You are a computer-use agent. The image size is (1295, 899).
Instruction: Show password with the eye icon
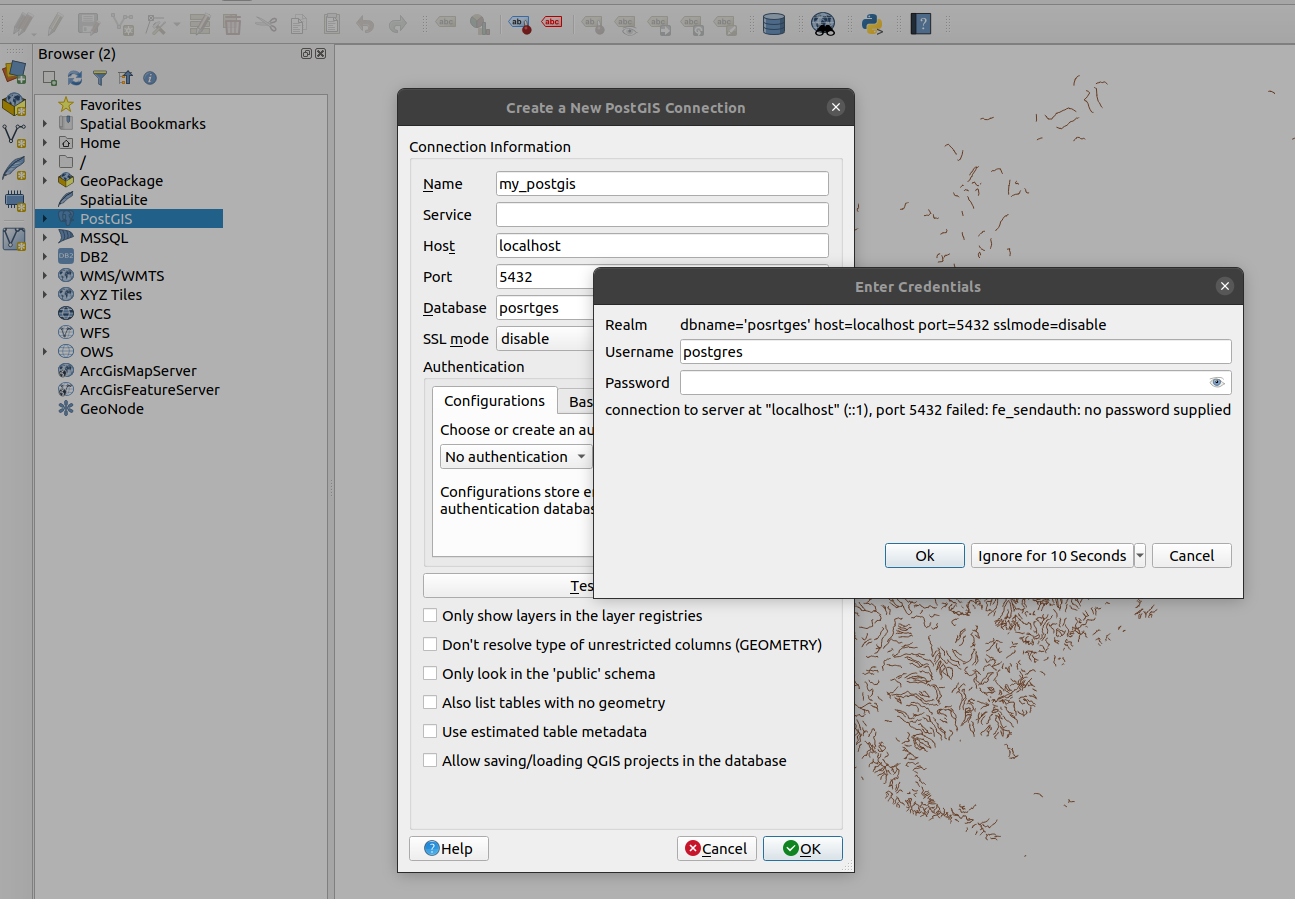(x=1216, y=383)
